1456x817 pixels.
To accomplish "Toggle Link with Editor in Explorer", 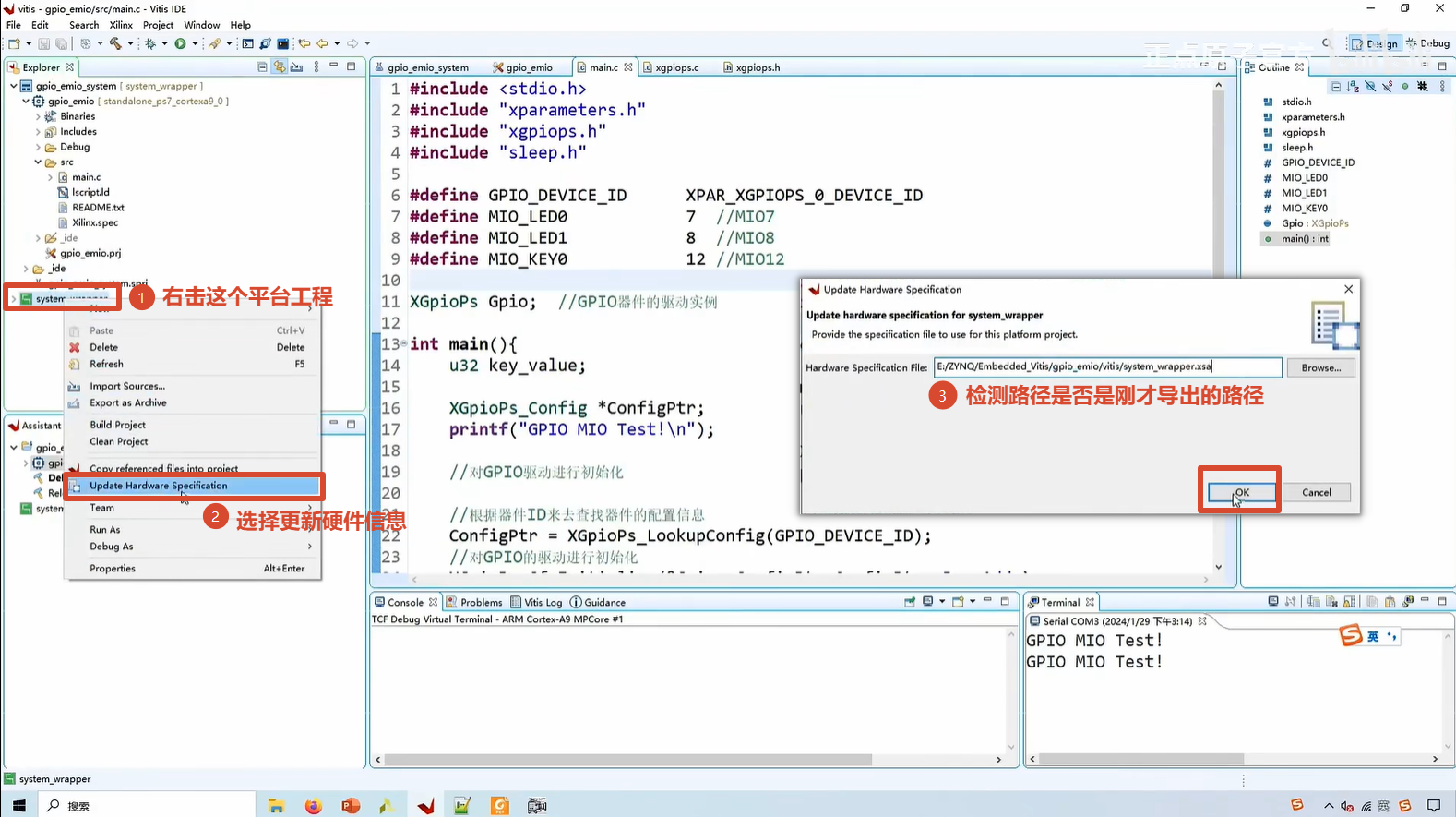I will click(279, 67).
